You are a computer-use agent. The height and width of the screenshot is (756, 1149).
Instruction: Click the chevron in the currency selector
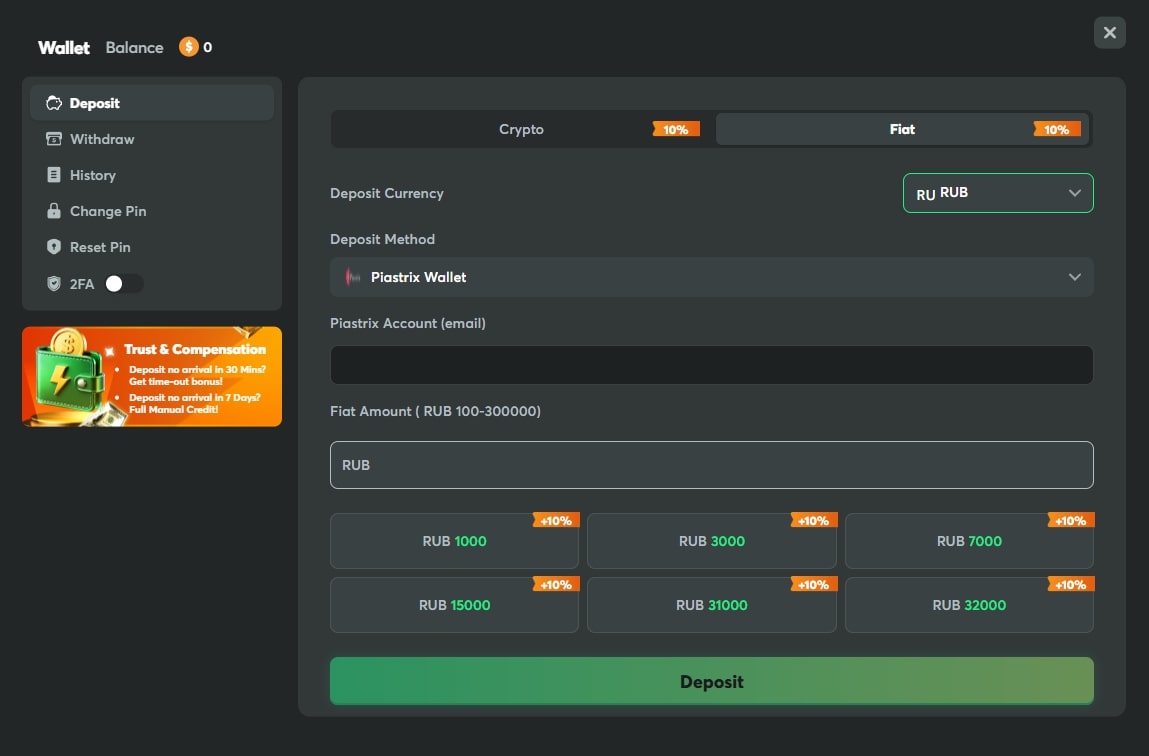(1074, 193)
